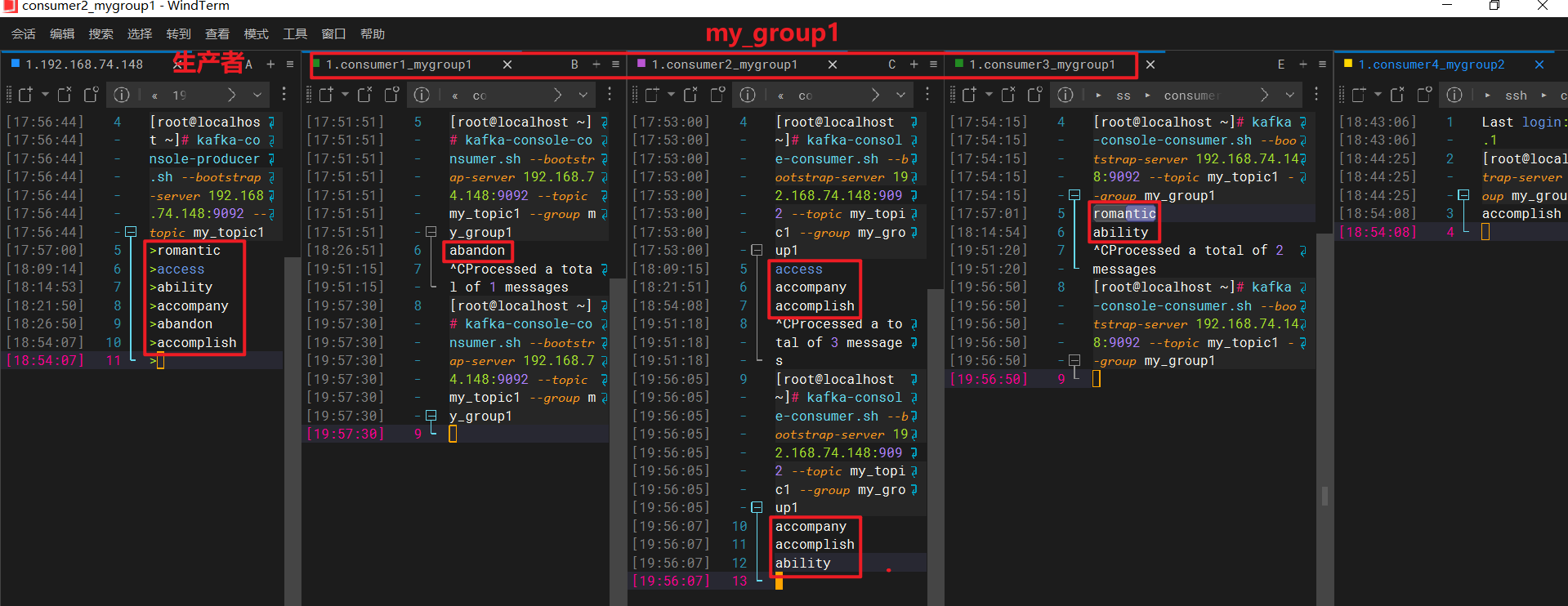Click the consumer3 pane vertical scrollbar thumb

pyautogui.click(x=1325, y=496)
